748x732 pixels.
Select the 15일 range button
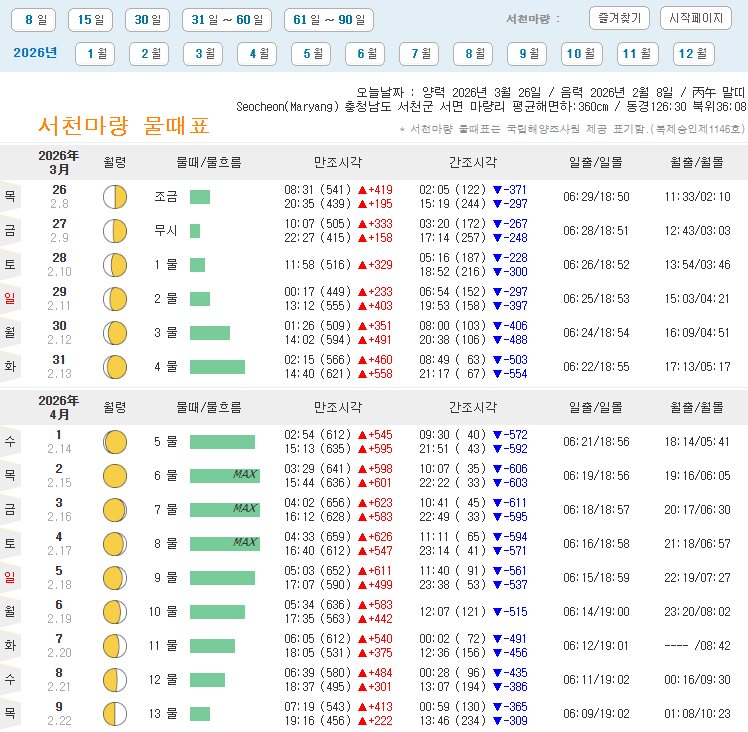[90, 20]
